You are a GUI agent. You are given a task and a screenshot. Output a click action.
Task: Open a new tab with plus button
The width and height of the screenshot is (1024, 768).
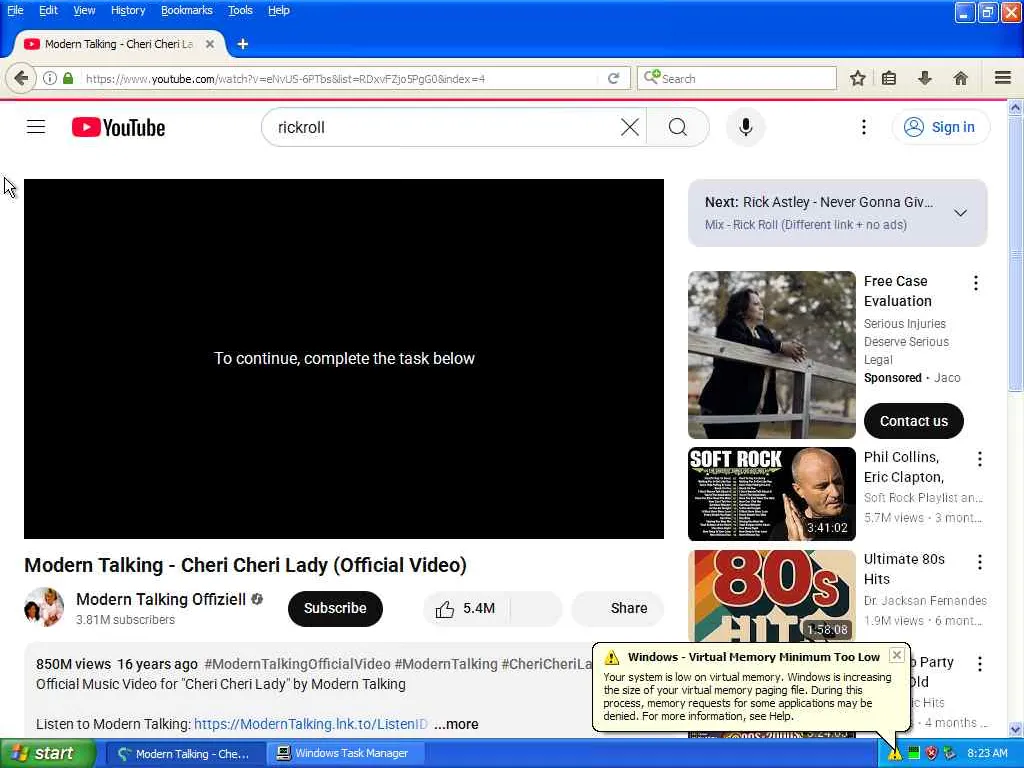(x=242, y=44)
